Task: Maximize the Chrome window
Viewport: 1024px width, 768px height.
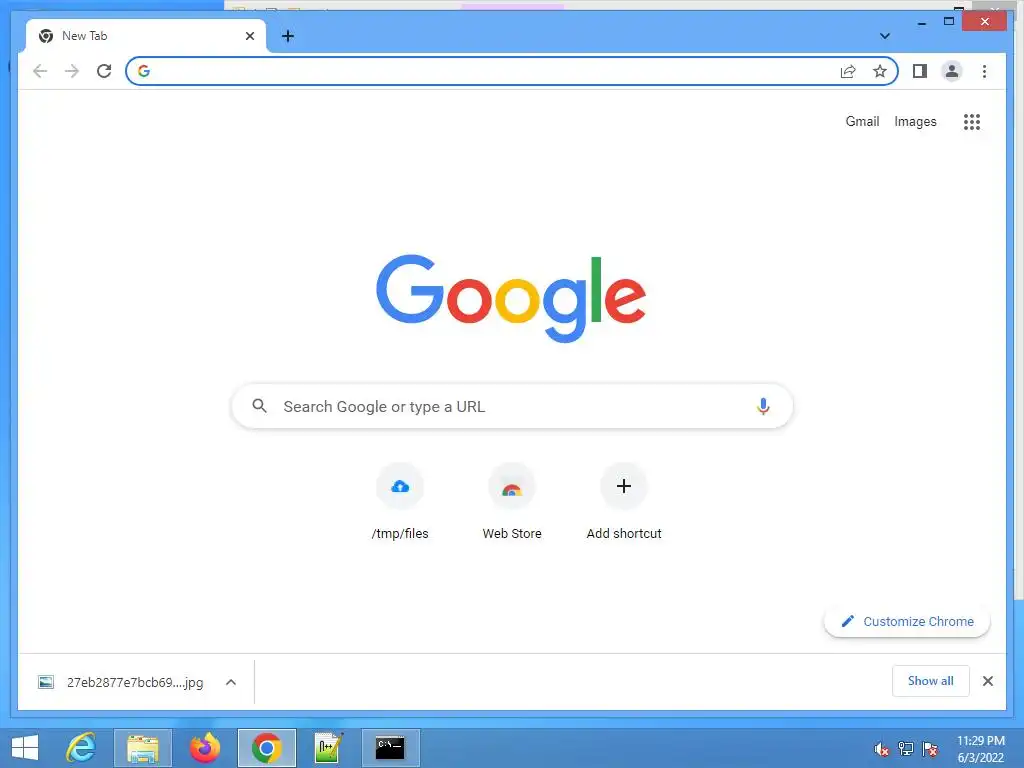Action: [949, 22]
